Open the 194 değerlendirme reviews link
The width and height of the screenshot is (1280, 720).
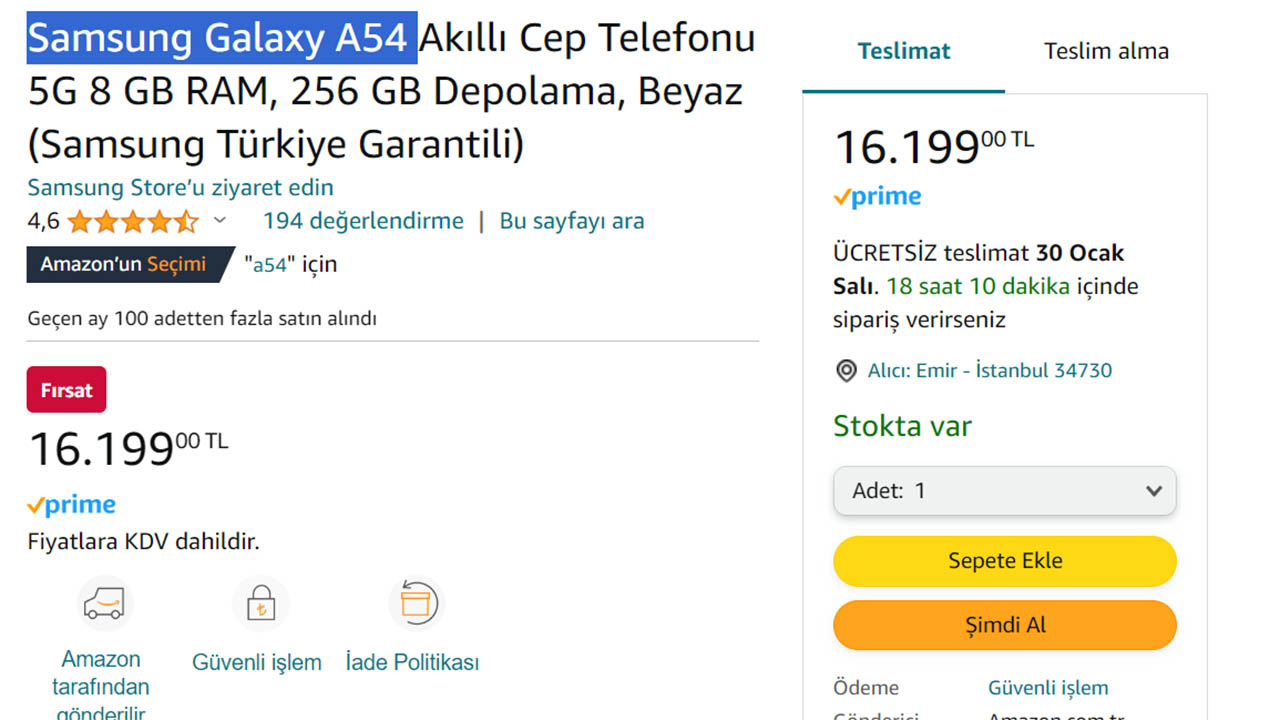tap(363, 220)
